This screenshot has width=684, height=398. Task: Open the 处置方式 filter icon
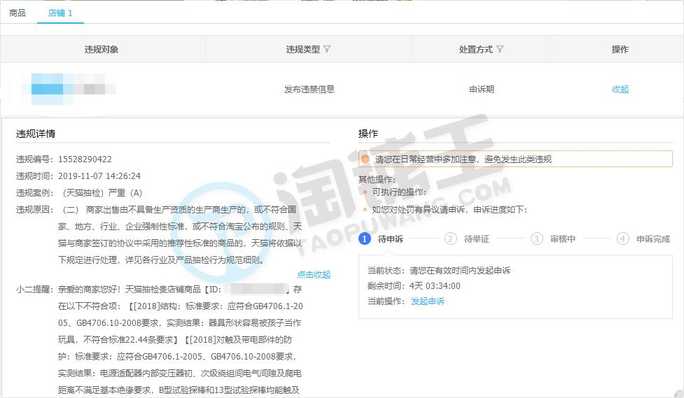coord(500,49)
